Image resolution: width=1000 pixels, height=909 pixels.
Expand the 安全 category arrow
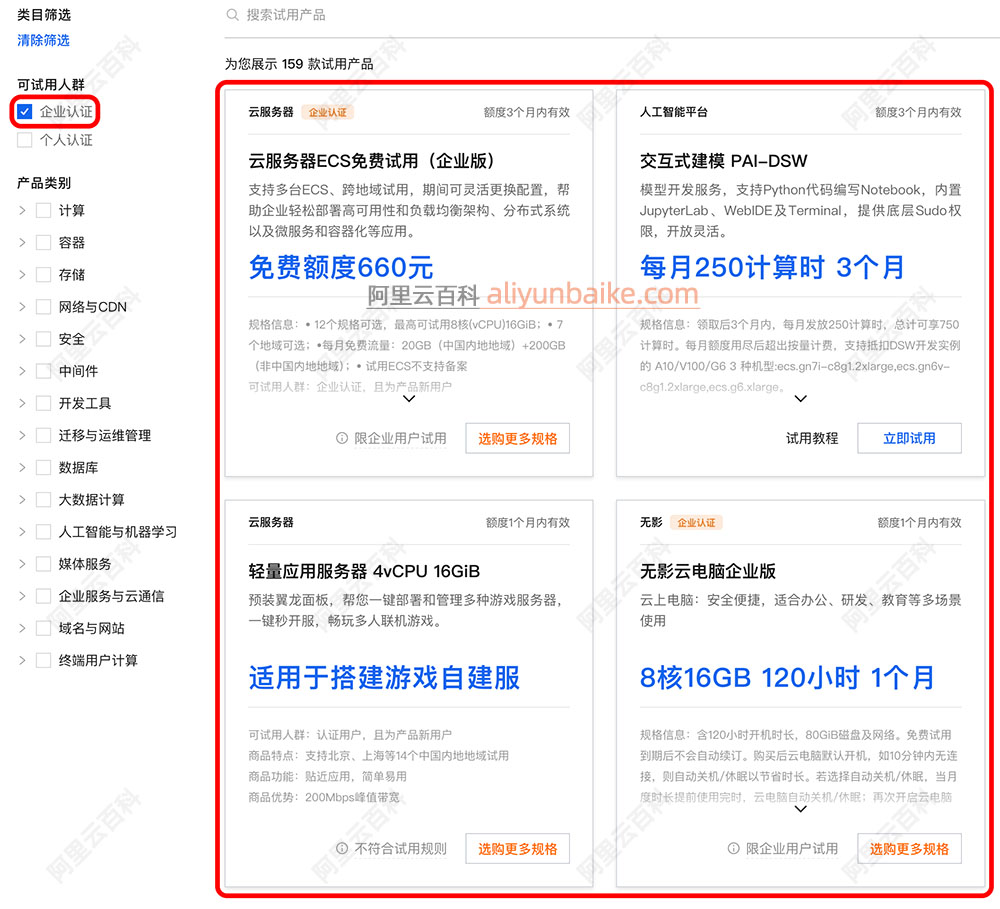point(22,339)
